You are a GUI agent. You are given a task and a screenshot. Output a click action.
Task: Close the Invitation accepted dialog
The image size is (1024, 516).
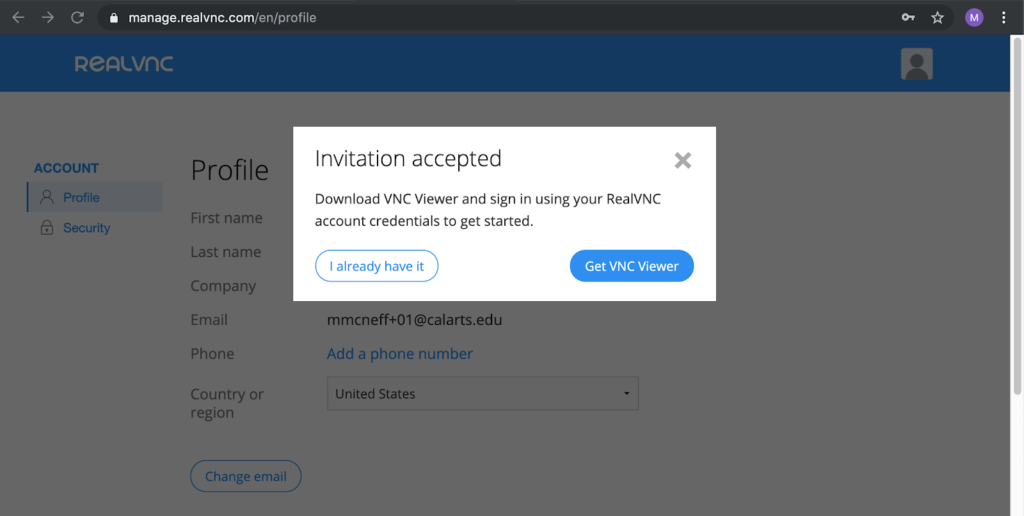(x=682, y=160)
